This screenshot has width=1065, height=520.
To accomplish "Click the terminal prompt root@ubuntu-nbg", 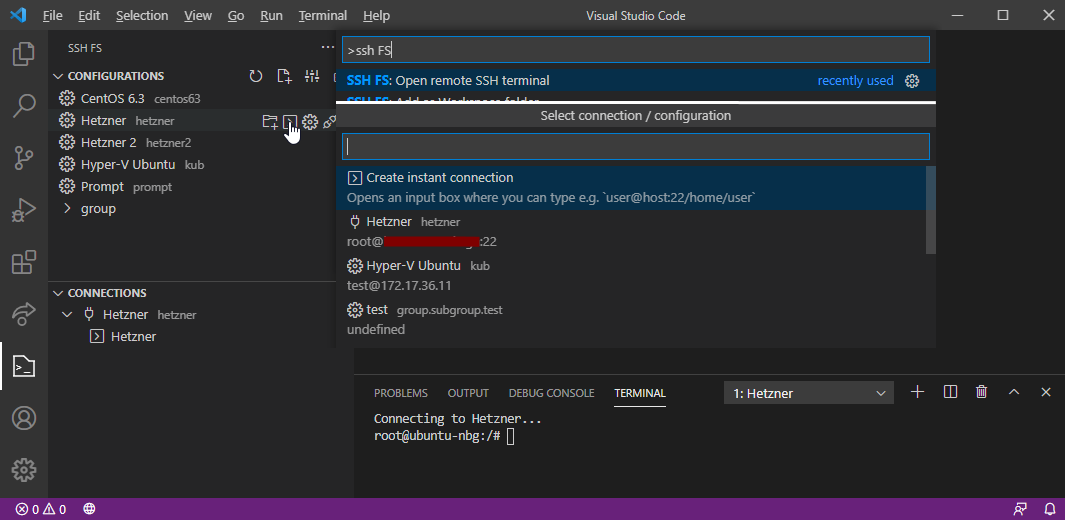I will coord(437,436).
